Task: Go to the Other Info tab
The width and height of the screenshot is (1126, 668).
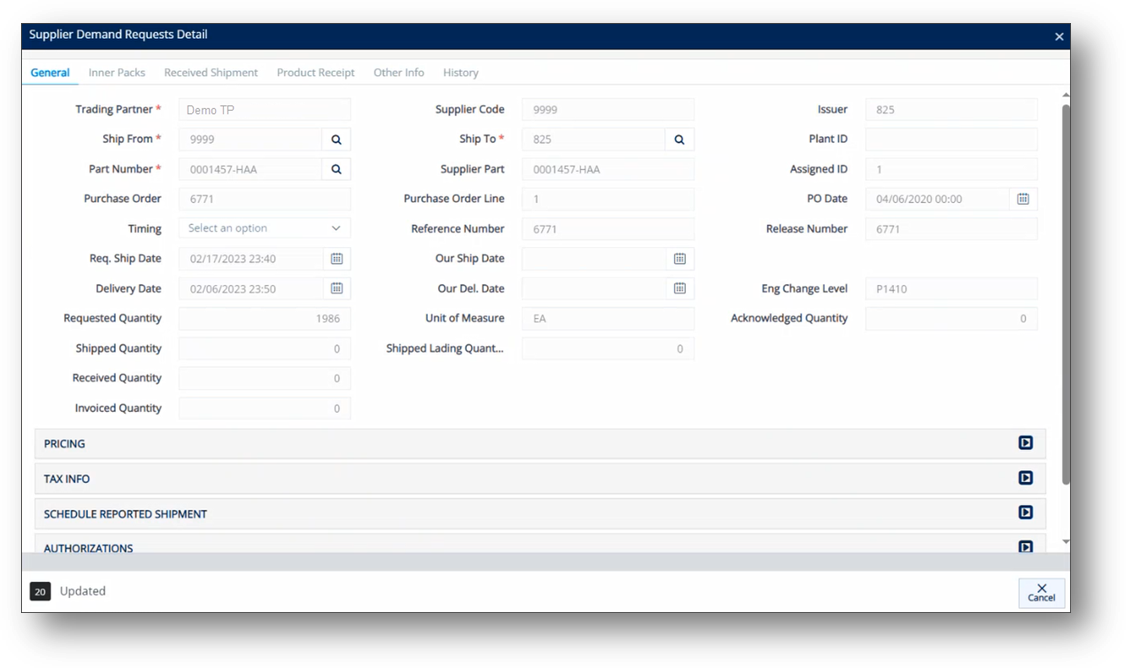Action: tap(399, 73)
